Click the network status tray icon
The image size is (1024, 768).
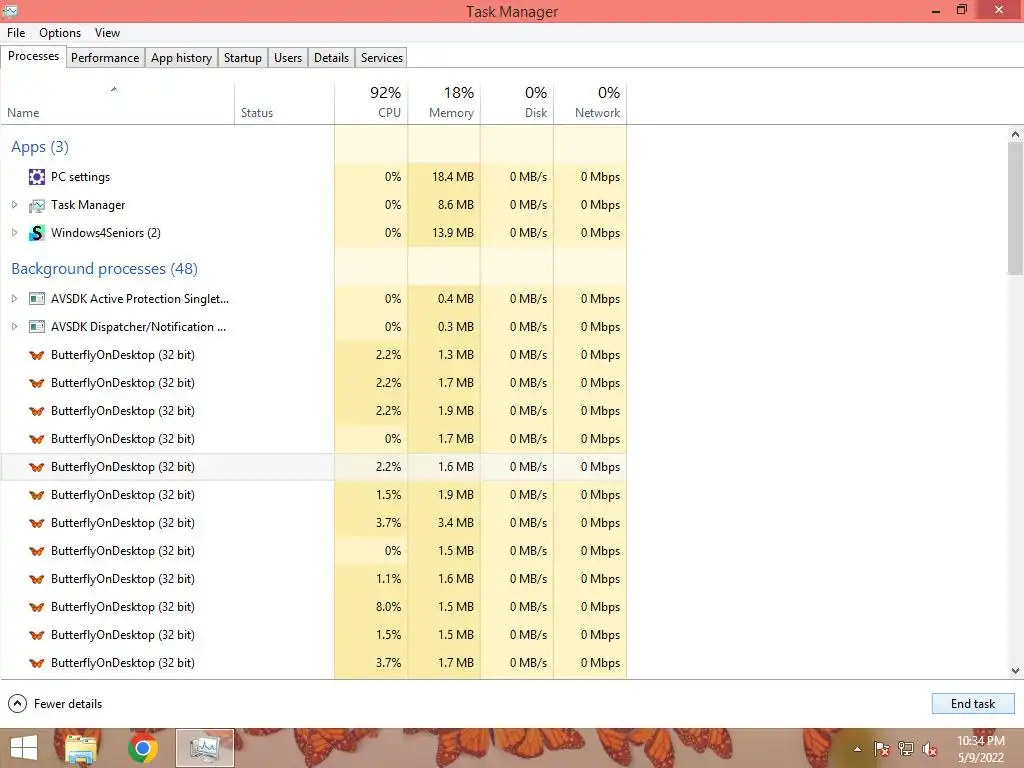click(906, 749)
